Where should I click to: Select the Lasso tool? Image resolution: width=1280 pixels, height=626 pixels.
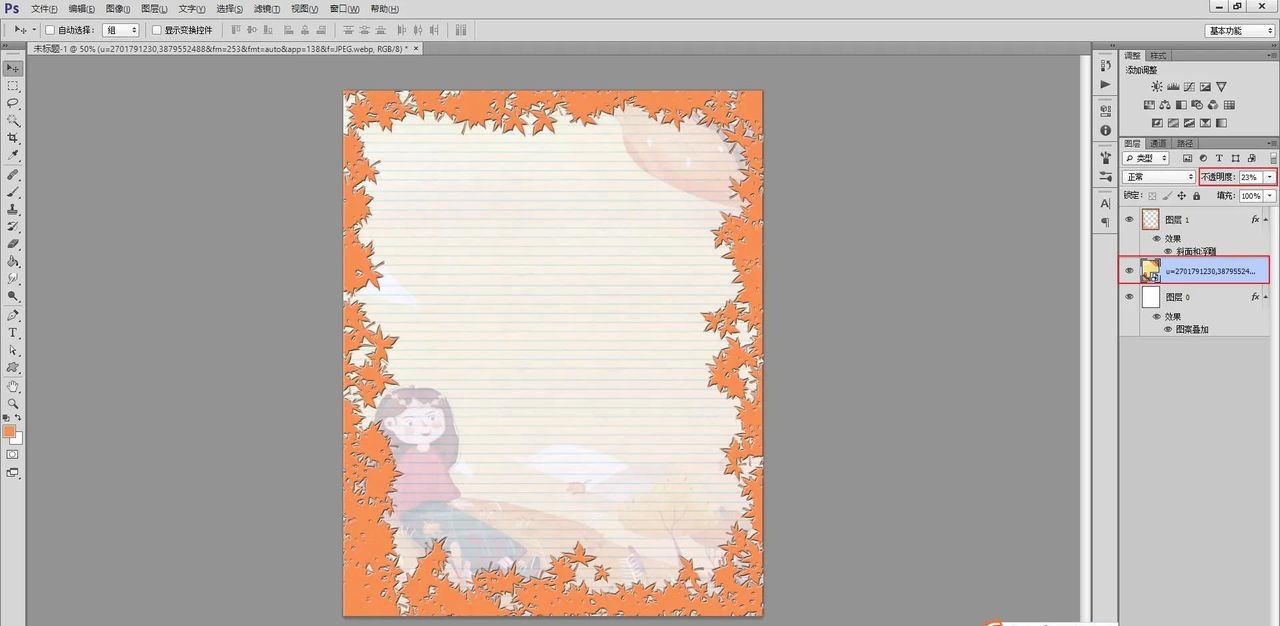tap(13, 103)
